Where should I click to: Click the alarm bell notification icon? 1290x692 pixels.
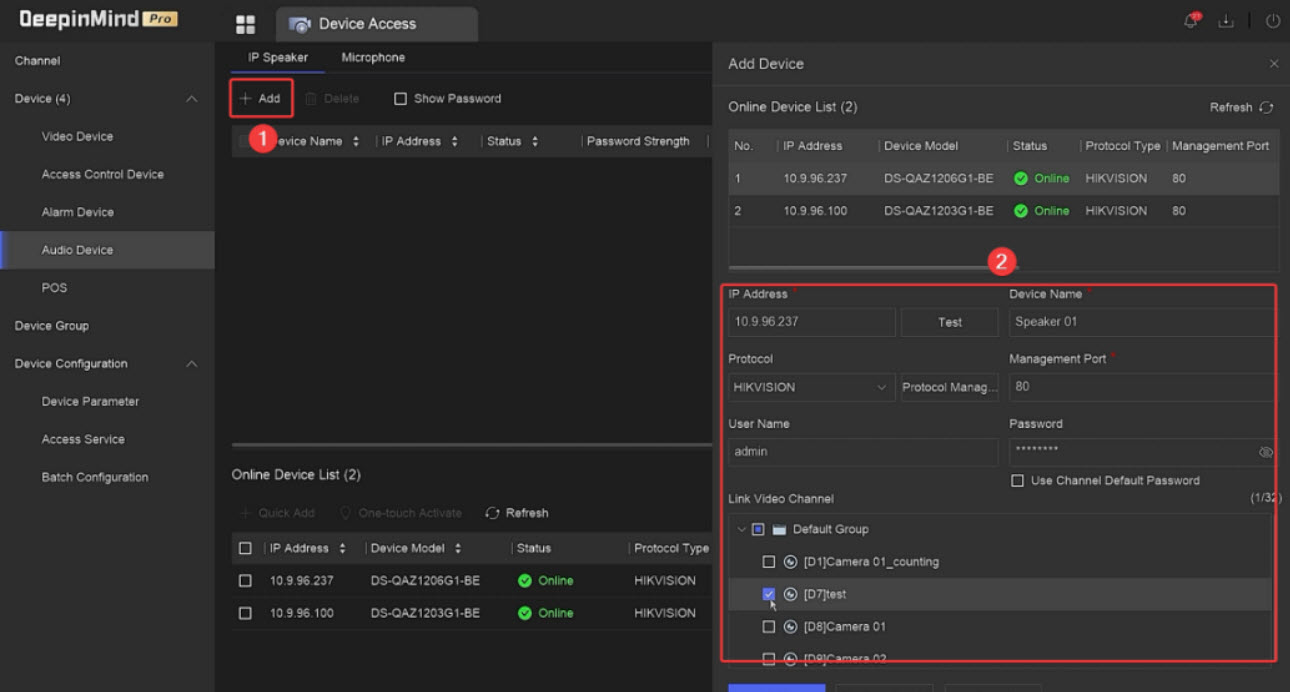[1191, 22]
